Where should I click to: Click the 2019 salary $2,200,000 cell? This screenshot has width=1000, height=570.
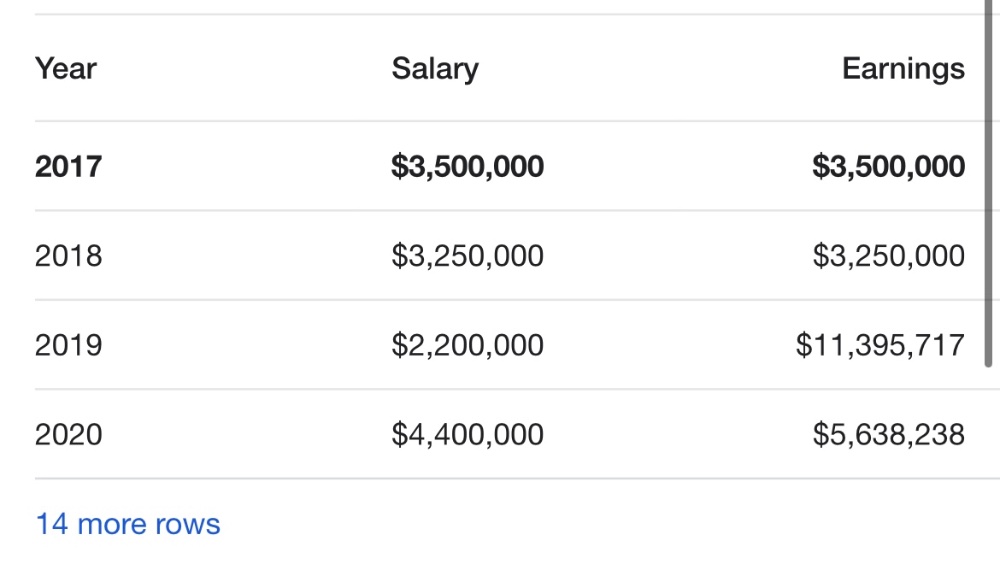click(467, 345)
